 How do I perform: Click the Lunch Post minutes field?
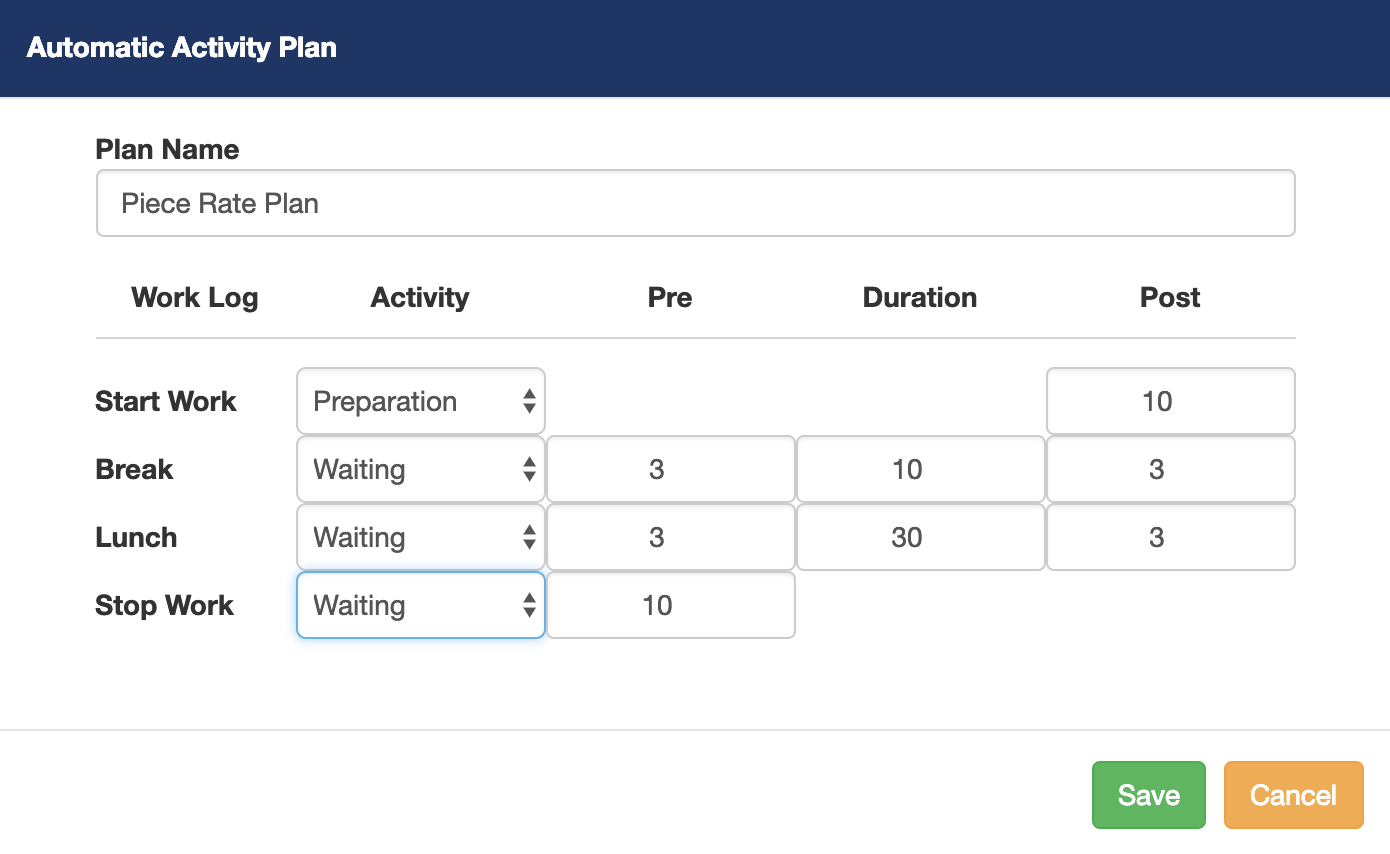(x=1170, y=537)
